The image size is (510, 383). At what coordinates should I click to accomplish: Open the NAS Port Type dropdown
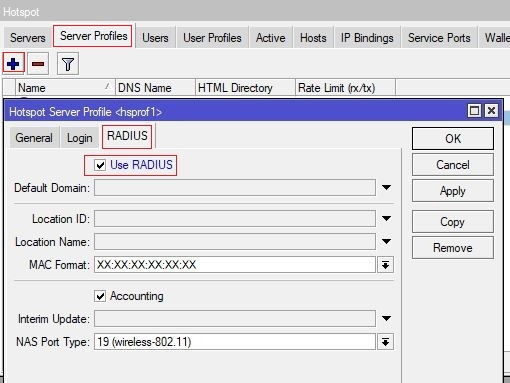click(385, 342)
